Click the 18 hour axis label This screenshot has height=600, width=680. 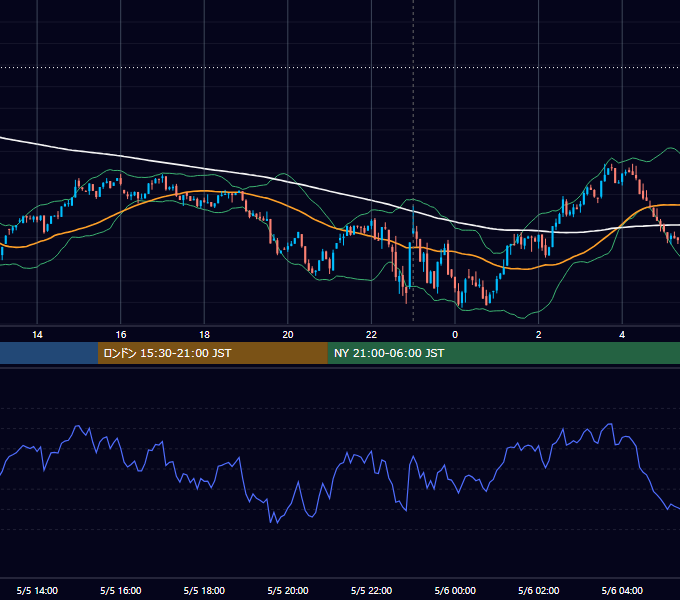[204, 335]
